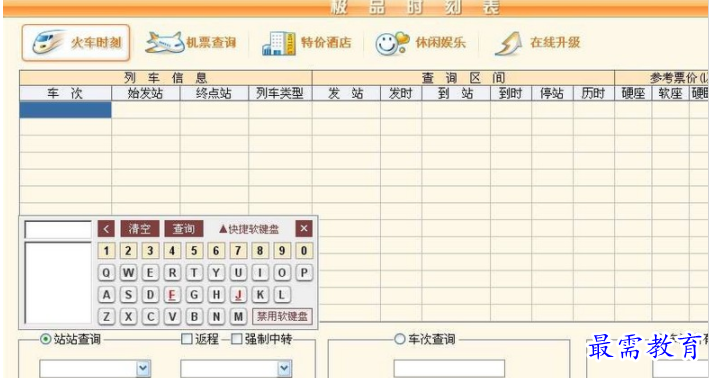Sort by the 列车类型 column header
The height and width of the screenshot is (378, 710).
coord(280,94)
